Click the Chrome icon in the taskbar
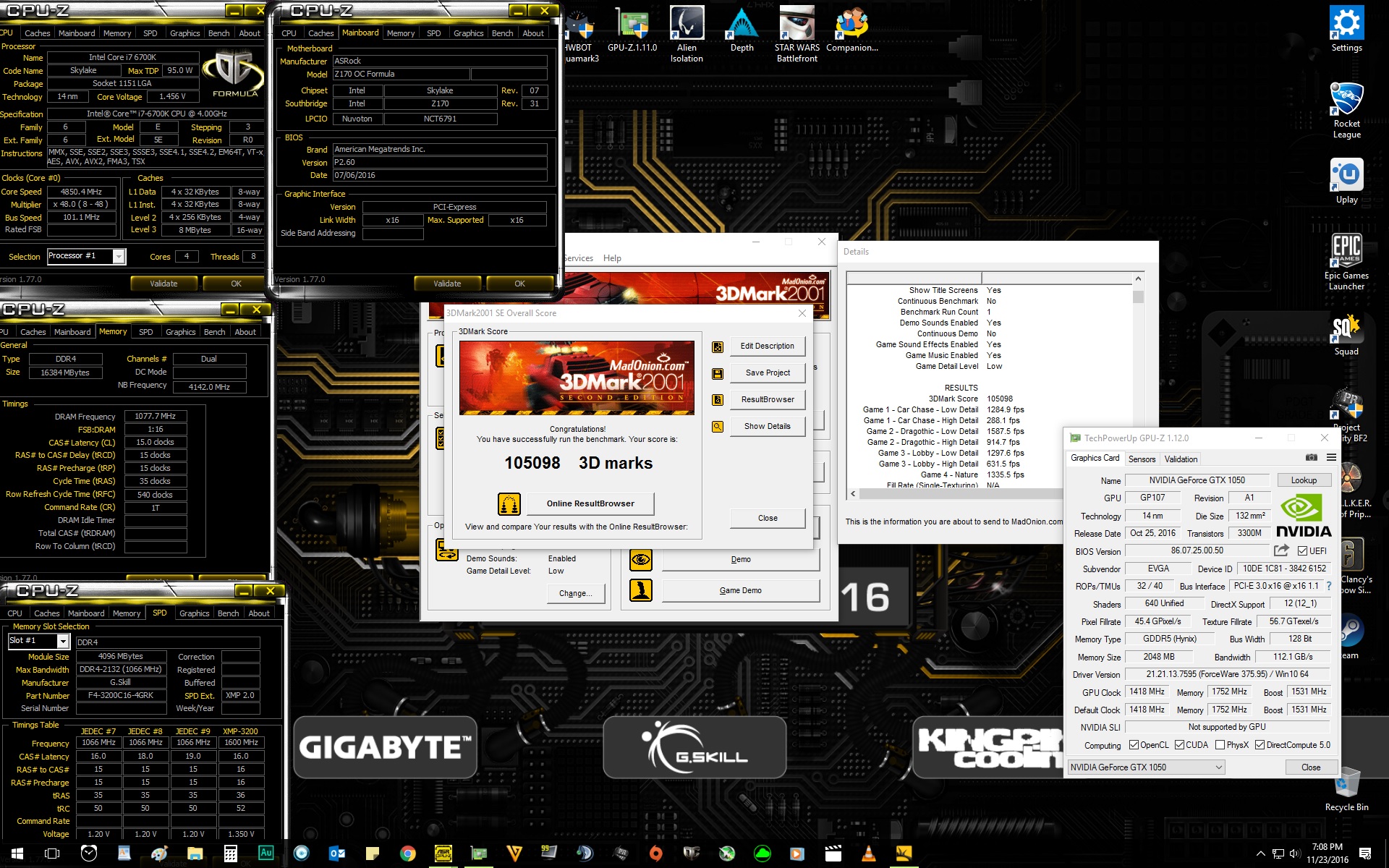The image size is (1389, 868). point(407,854)
